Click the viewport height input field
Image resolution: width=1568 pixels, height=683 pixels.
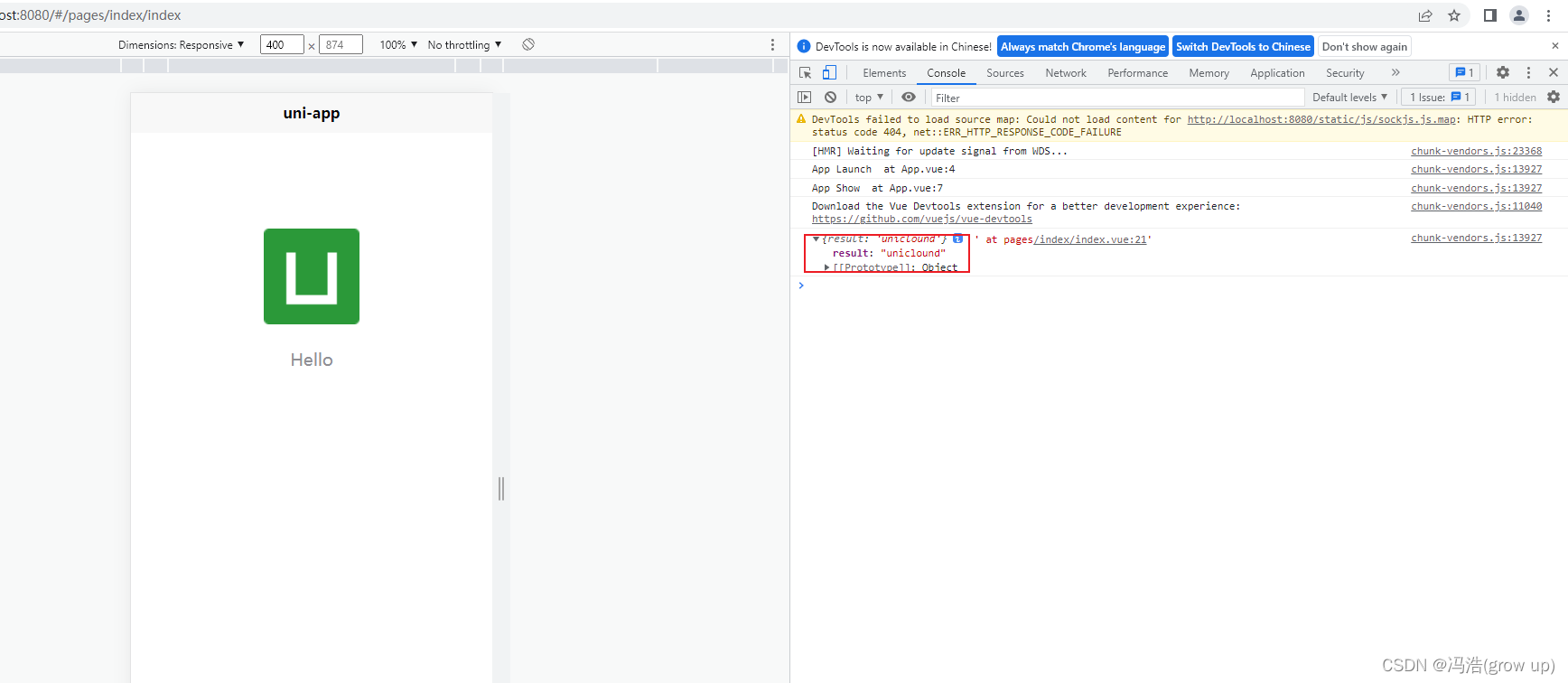(341, 44)
